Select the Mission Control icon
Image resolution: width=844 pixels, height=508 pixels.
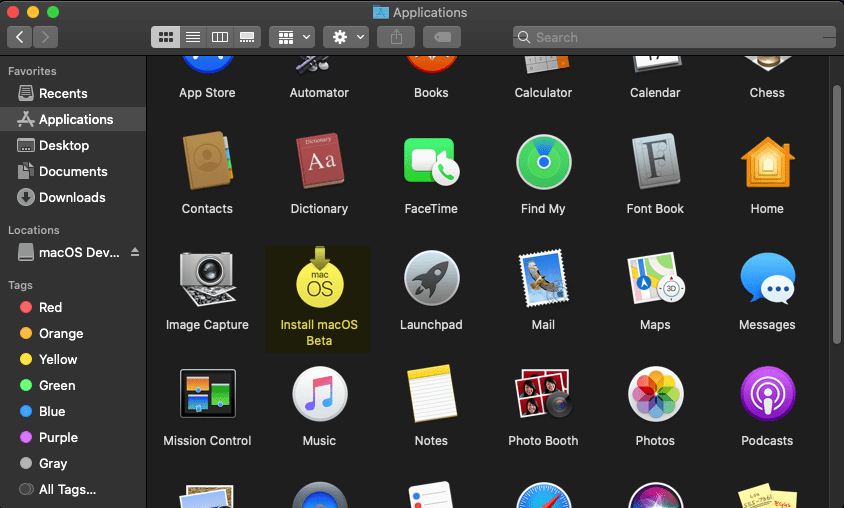(207, 393)
